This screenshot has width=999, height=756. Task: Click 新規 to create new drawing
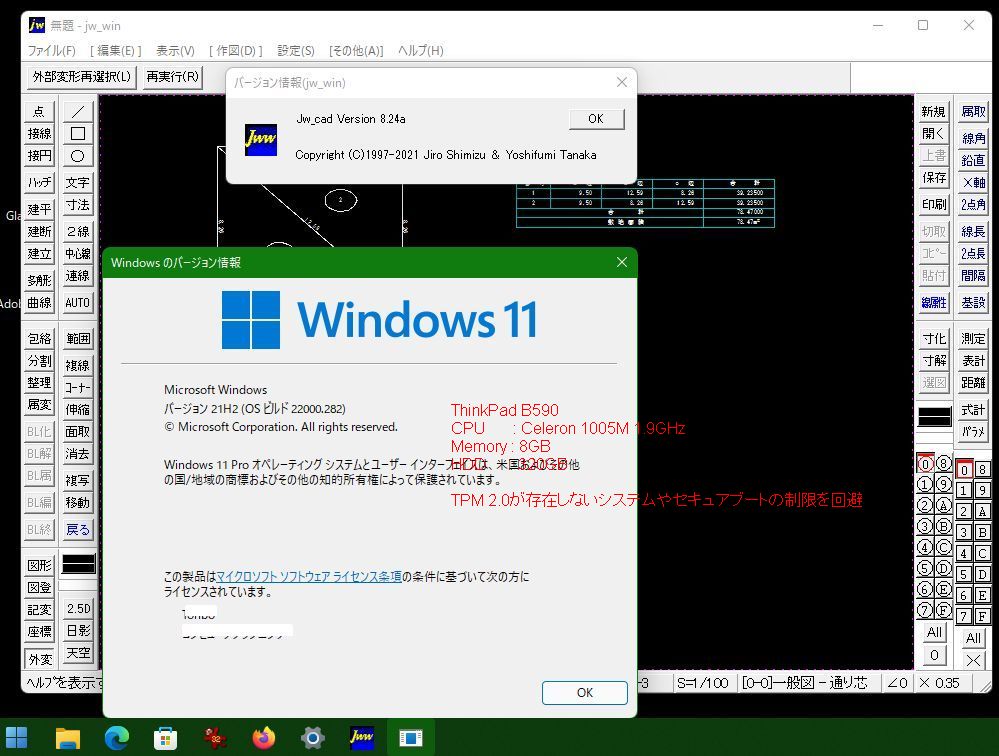(933, 111)
